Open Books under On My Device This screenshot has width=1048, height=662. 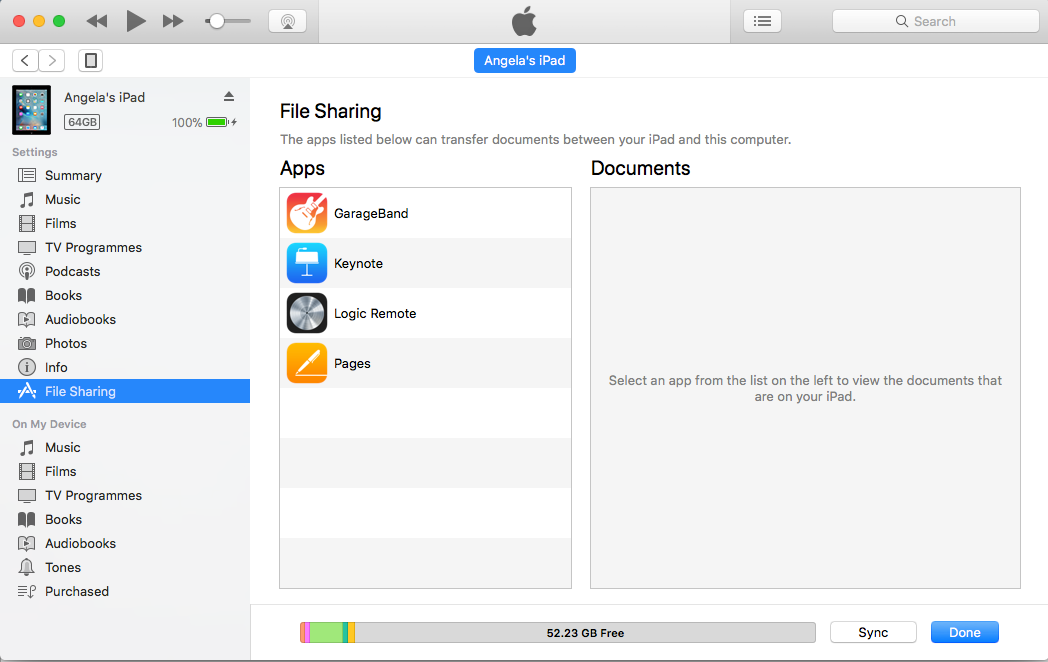(125, 520)
